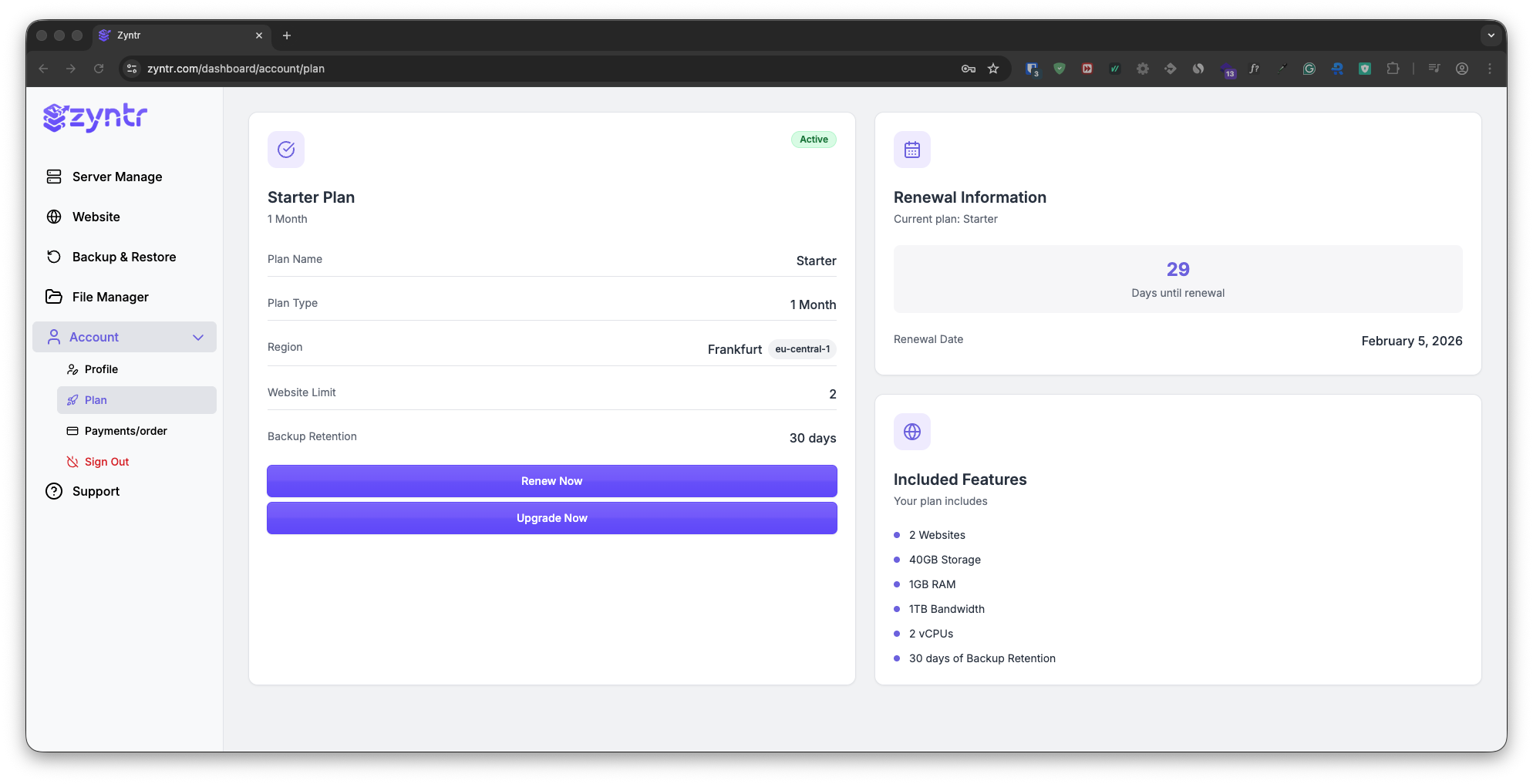This screenshot has width=1533, height=784.
Task: Collapse the Account menu chevron
Action: pyautogui.click(x=198, y=337)
